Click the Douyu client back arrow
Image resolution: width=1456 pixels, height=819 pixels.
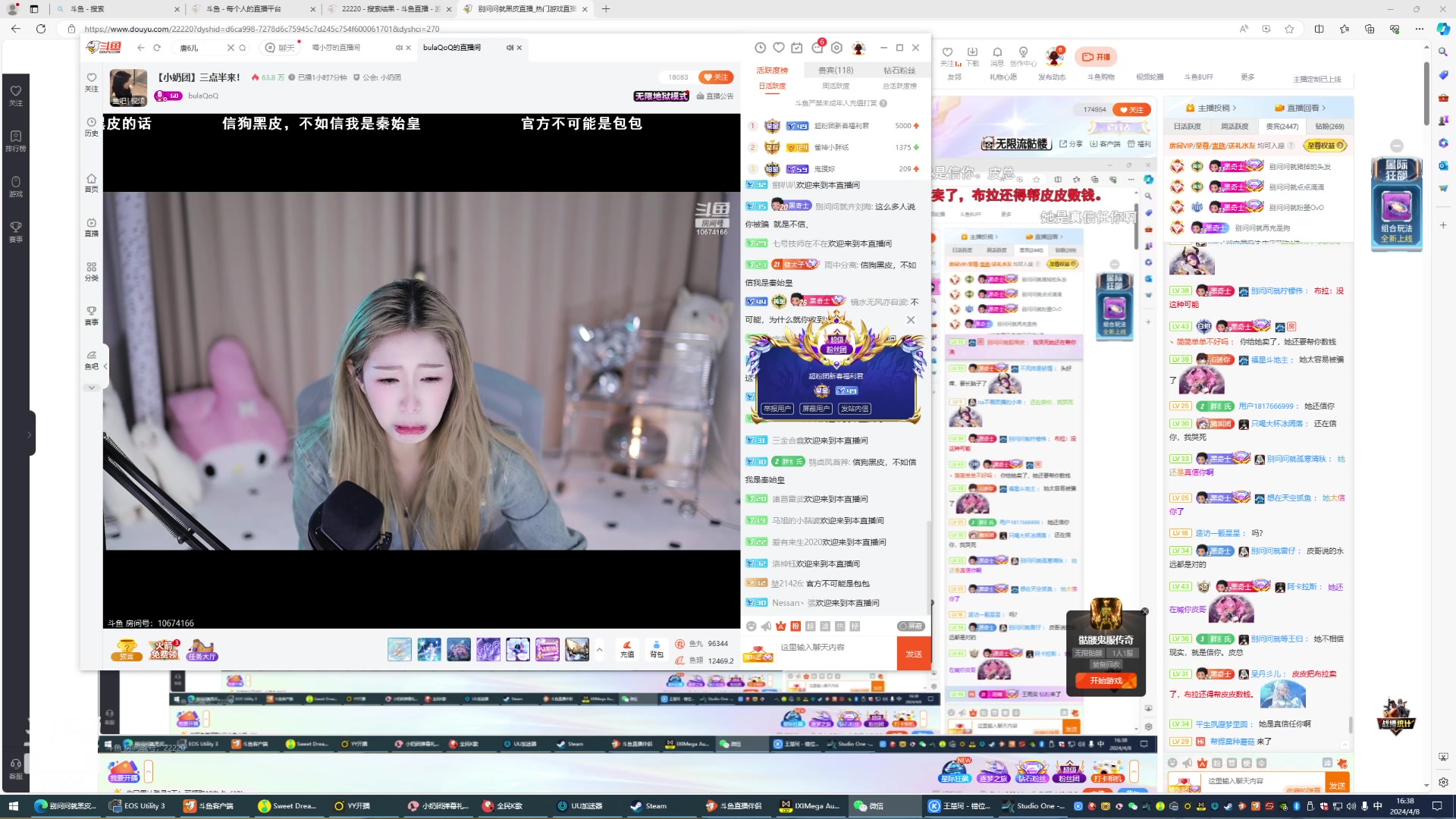click(x=141, y=48)
